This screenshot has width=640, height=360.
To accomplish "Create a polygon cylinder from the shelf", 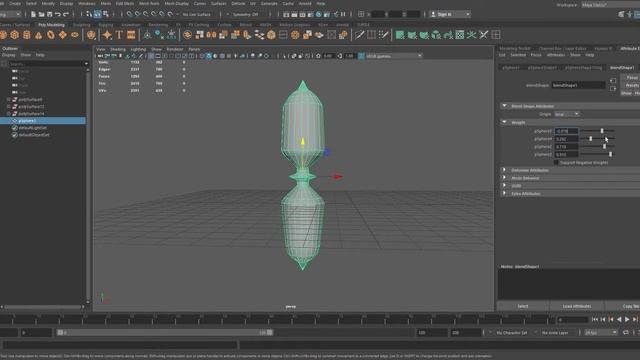I will [27, 35].
